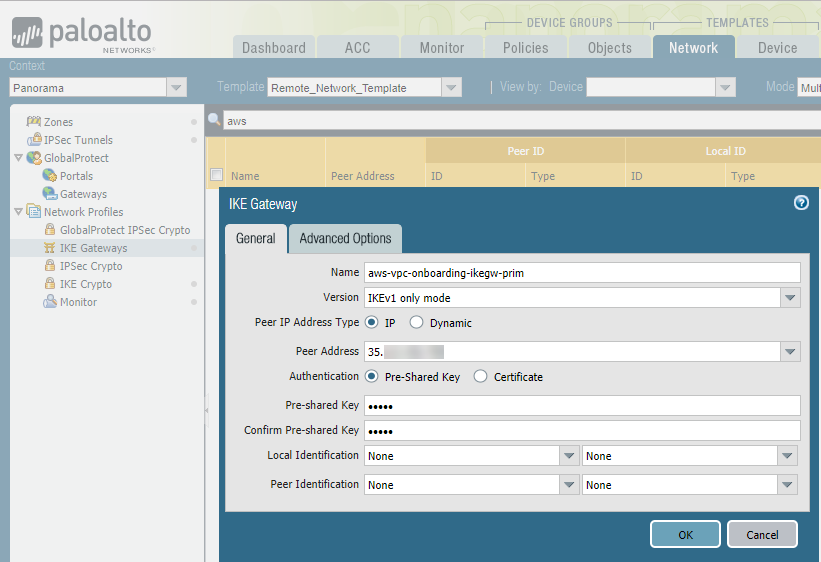Click the search magnifier icon
This screenshot has width=821, height=562.
pyautogui.click(x=214, y=121)
